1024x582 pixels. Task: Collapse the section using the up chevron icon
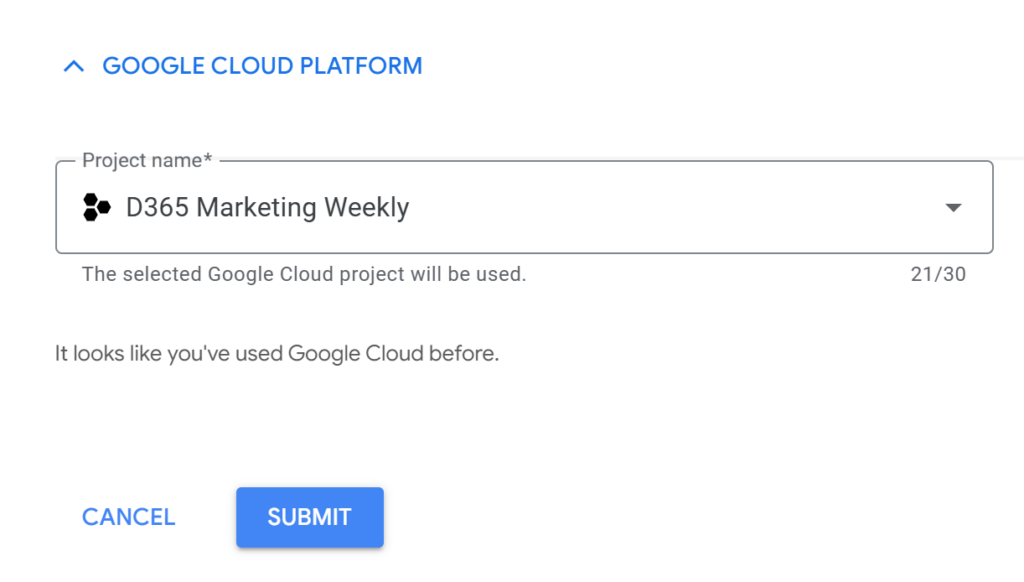(x=73, y=67)
